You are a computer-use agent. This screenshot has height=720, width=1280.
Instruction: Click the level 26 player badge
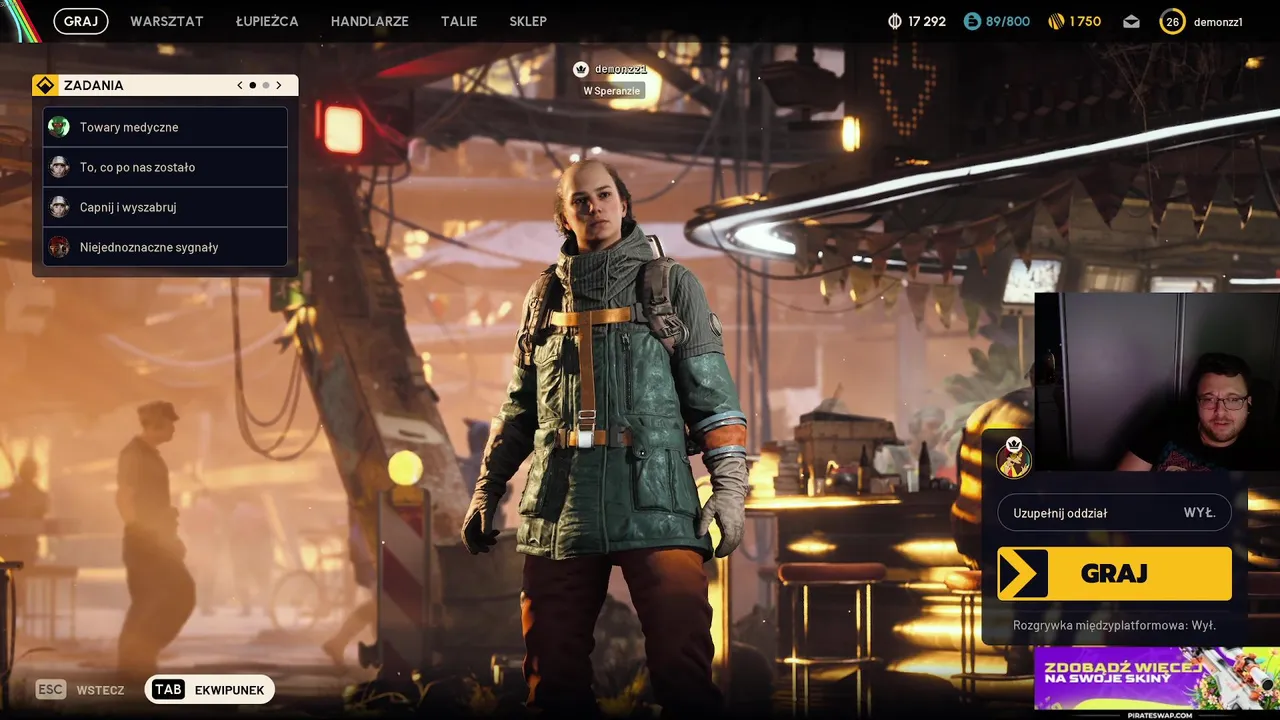[x=1172, y=21]
